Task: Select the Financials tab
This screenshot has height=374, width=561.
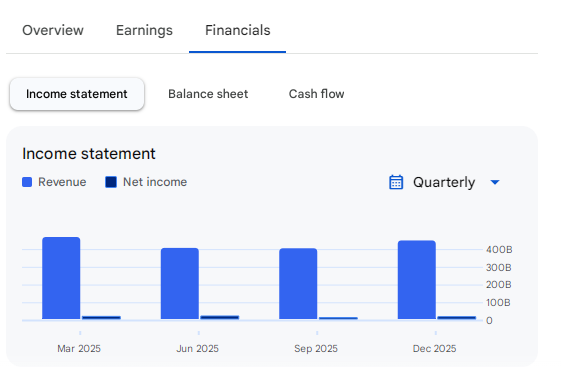Action: click(x=238, y=30)
